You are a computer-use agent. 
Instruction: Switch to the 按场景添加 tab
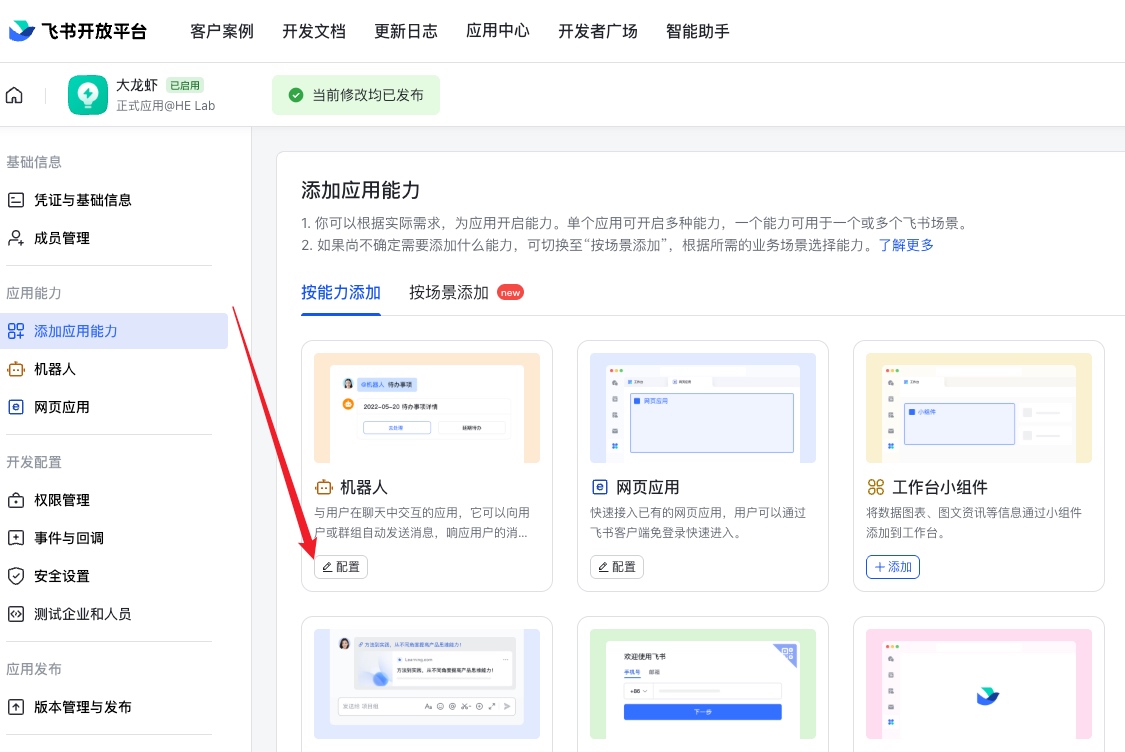point(448,293)
